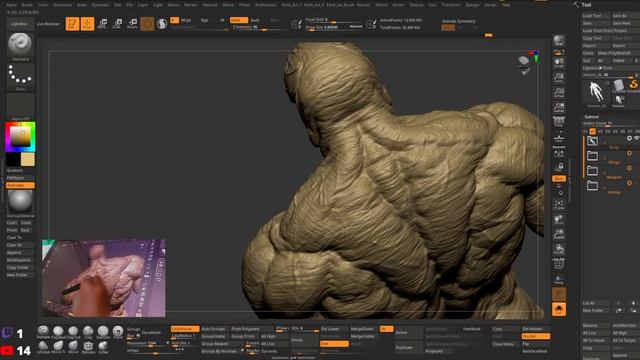Screen dimensions: 640x360
Task: Open the Help menu
Action: pos(505,5)
